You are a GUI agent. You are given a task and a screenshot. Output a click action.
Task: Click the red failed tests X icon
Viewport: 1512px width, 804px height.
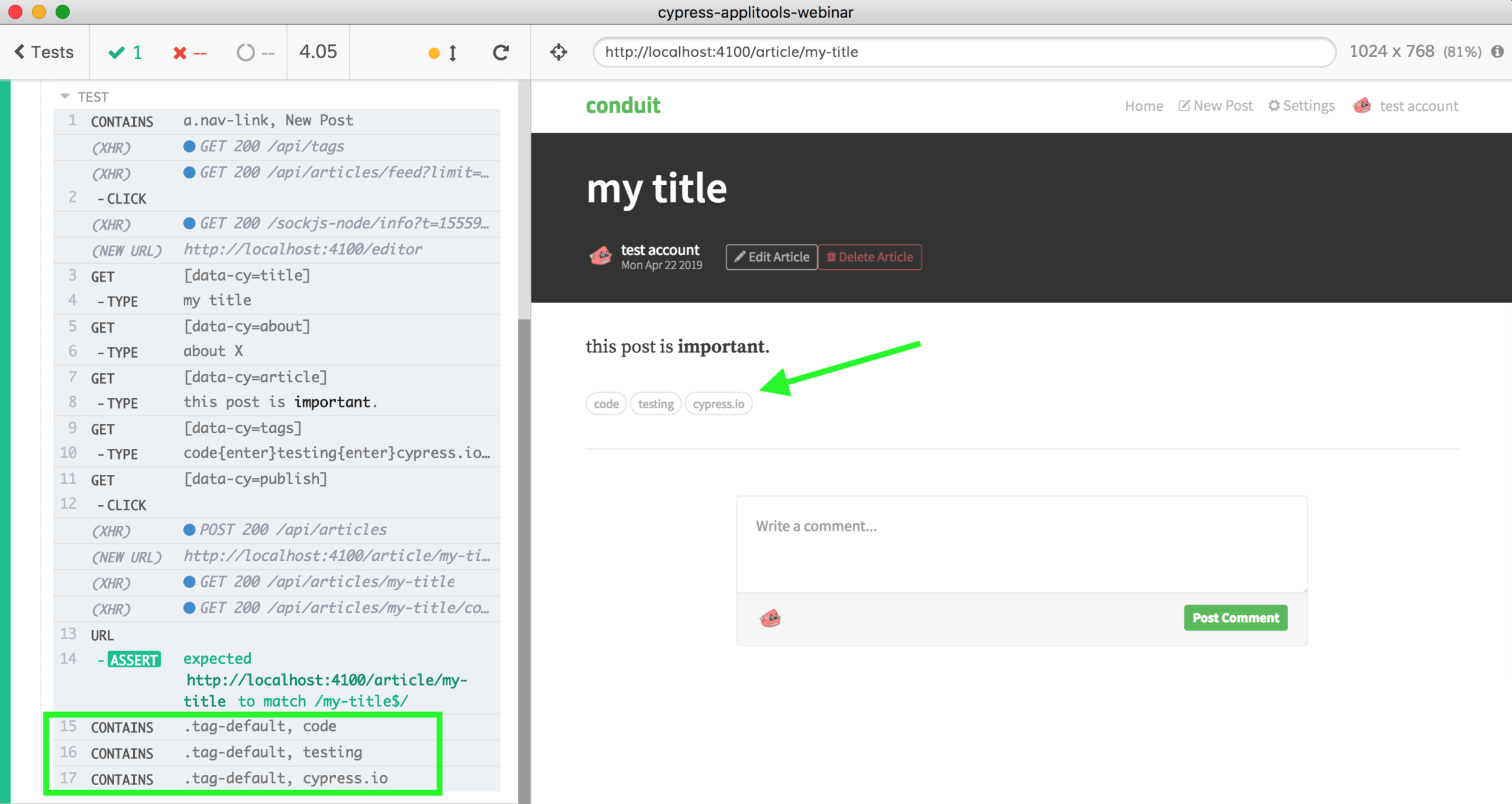point(180,53)
